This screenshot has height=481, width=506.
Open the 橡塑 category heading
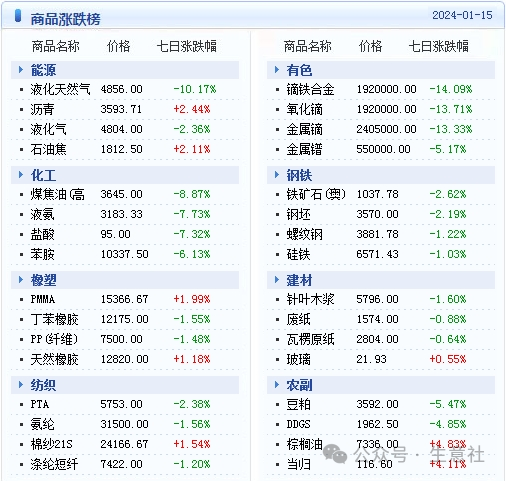[x=43, y=280]
